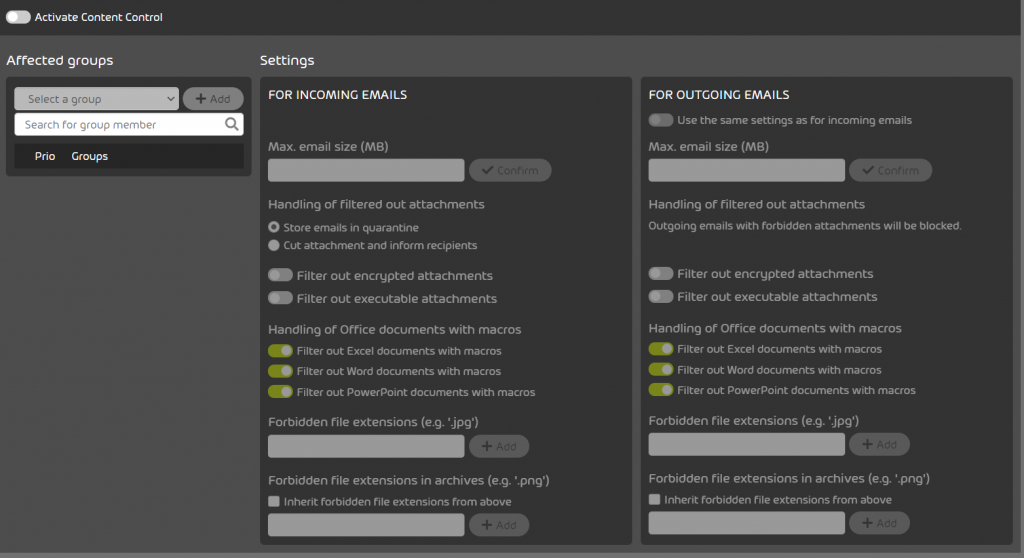Add incoming forbidden file extension
Image resolution: width=1024 pixels, height=558 pixels.
coord(499,446)
